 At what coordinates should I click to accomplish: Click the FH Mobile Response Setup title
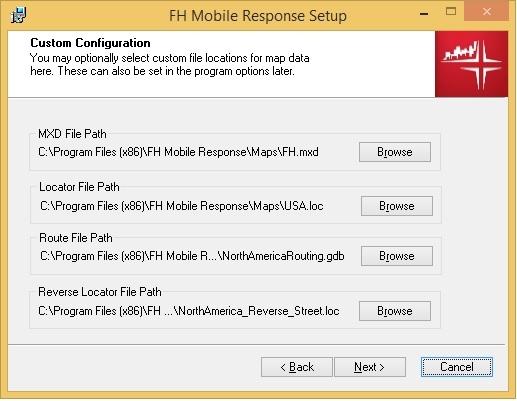tap(258, 16)
